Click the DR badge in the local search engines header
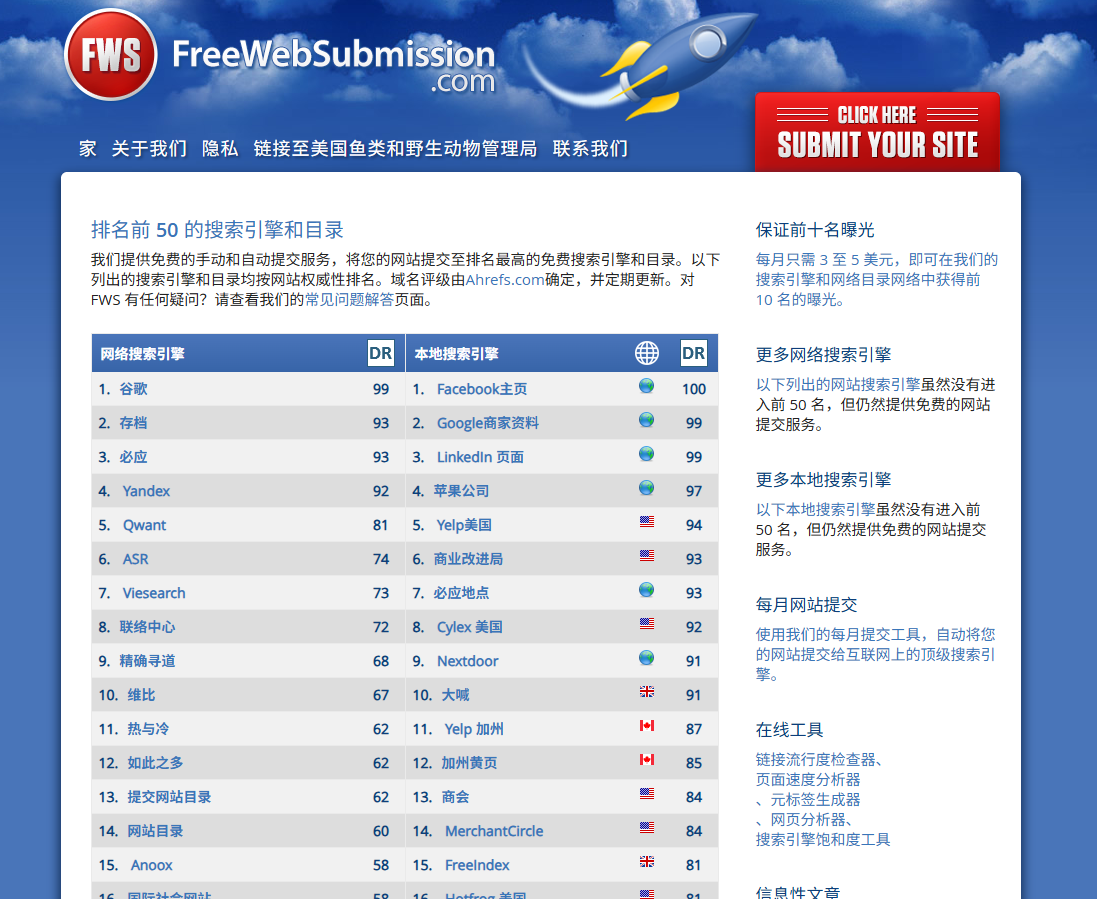Screen dimensions: 1097x899 coord(693,353)
